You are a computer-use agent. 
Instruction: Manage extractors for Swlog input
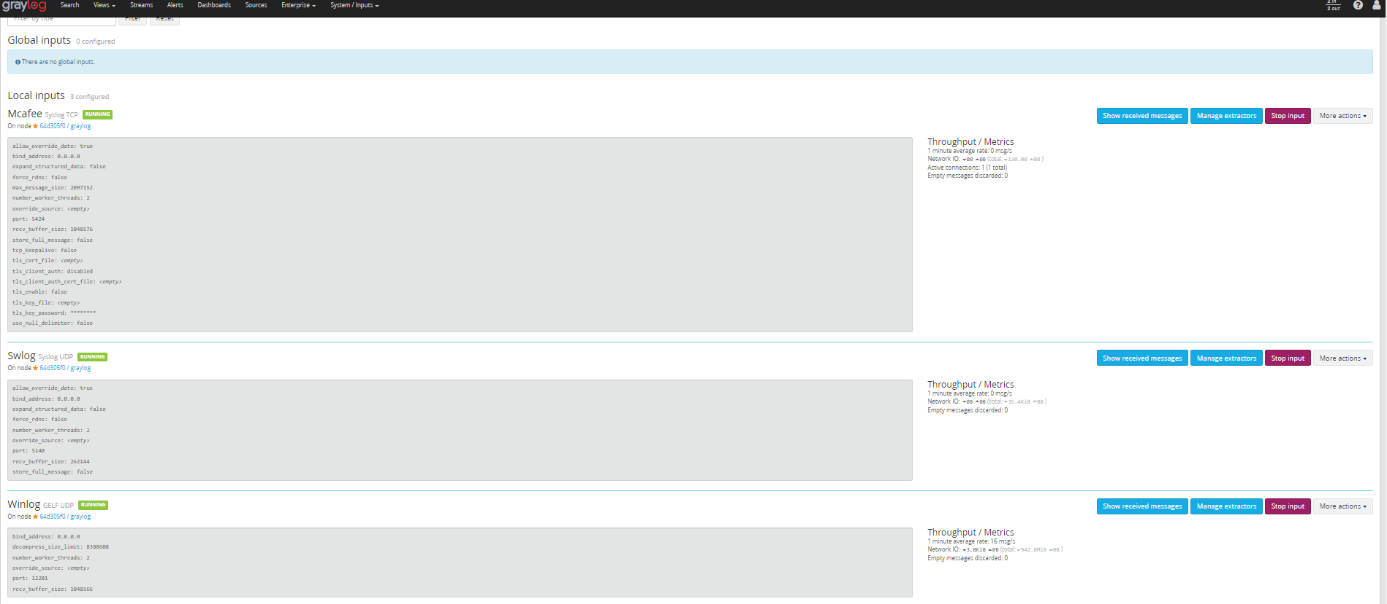click(x=1226, y=358)
